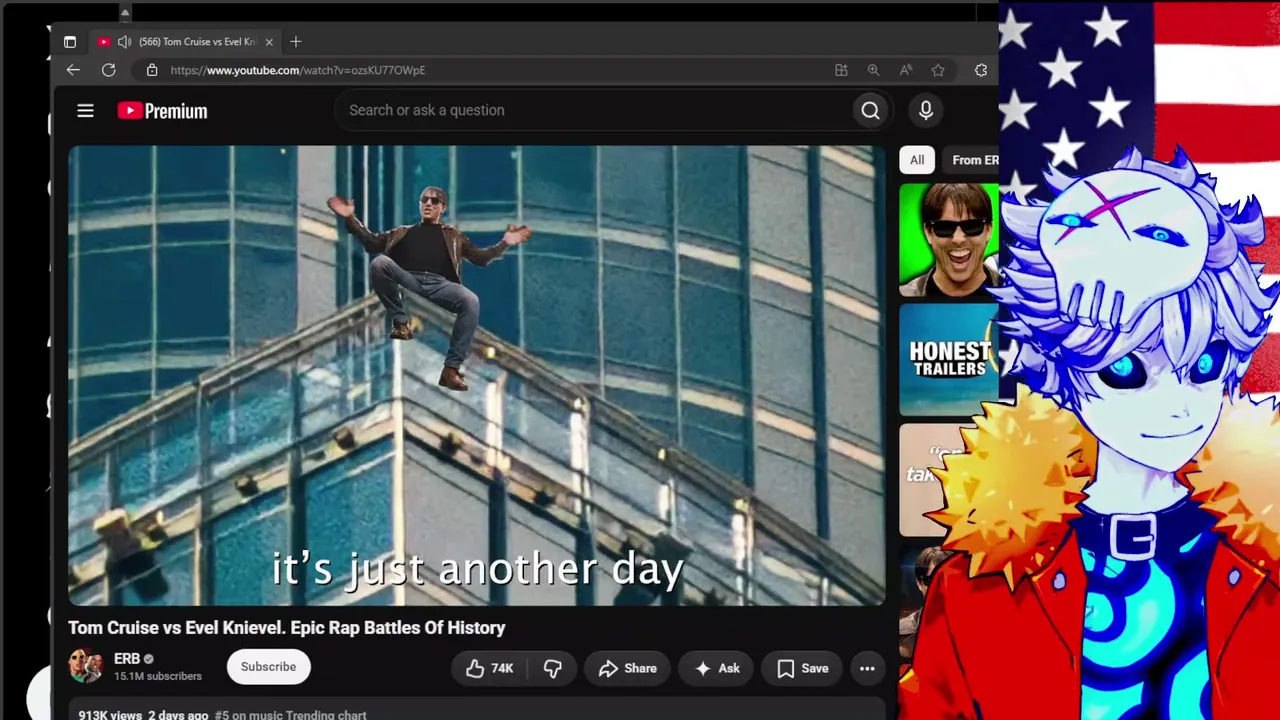This screenshot has height=720, width=1280.
Task: Go to YouTube Premium home logo
Action: coord(162,111)
